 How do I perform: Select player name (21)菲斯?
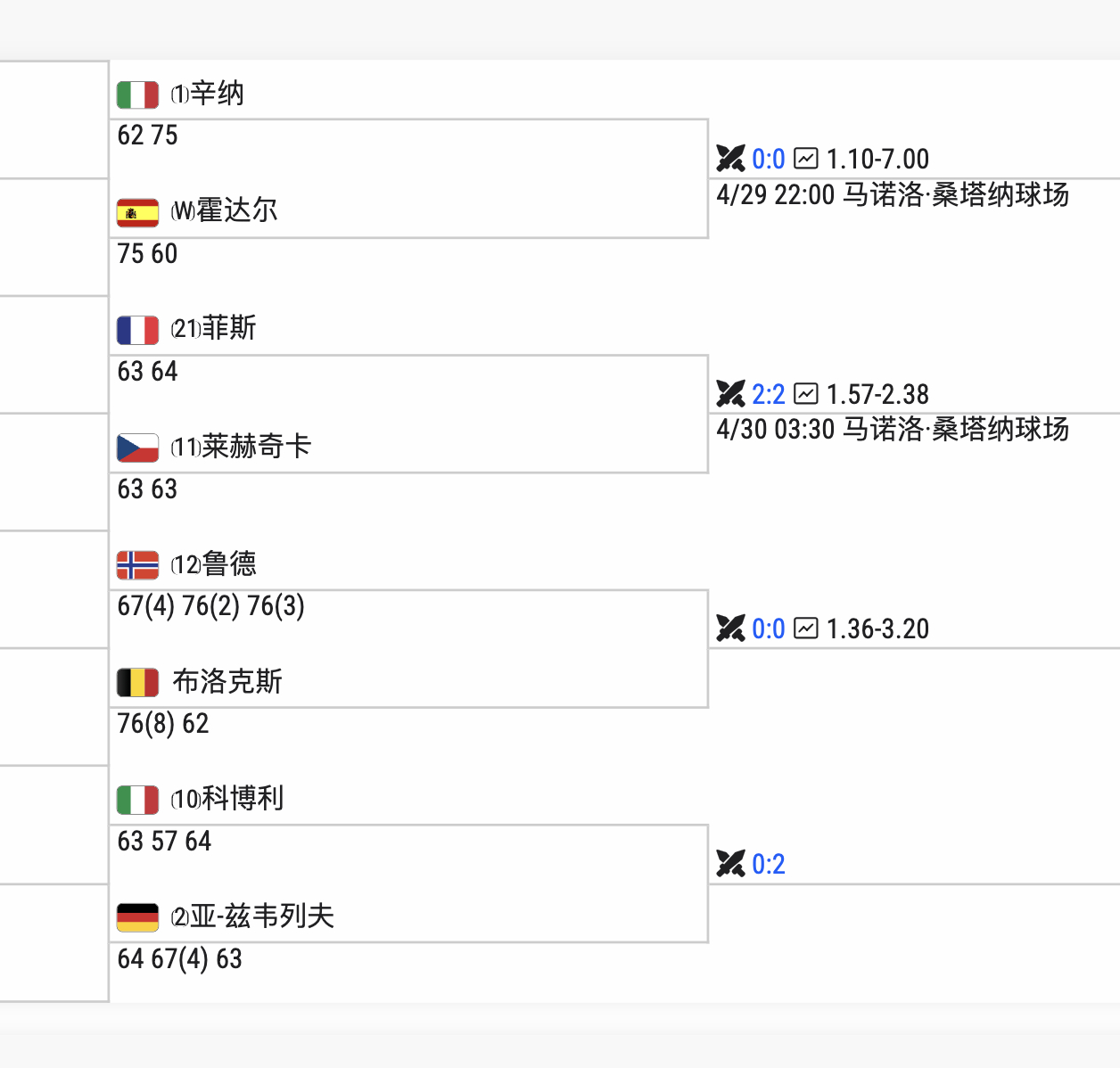[214, 329]
